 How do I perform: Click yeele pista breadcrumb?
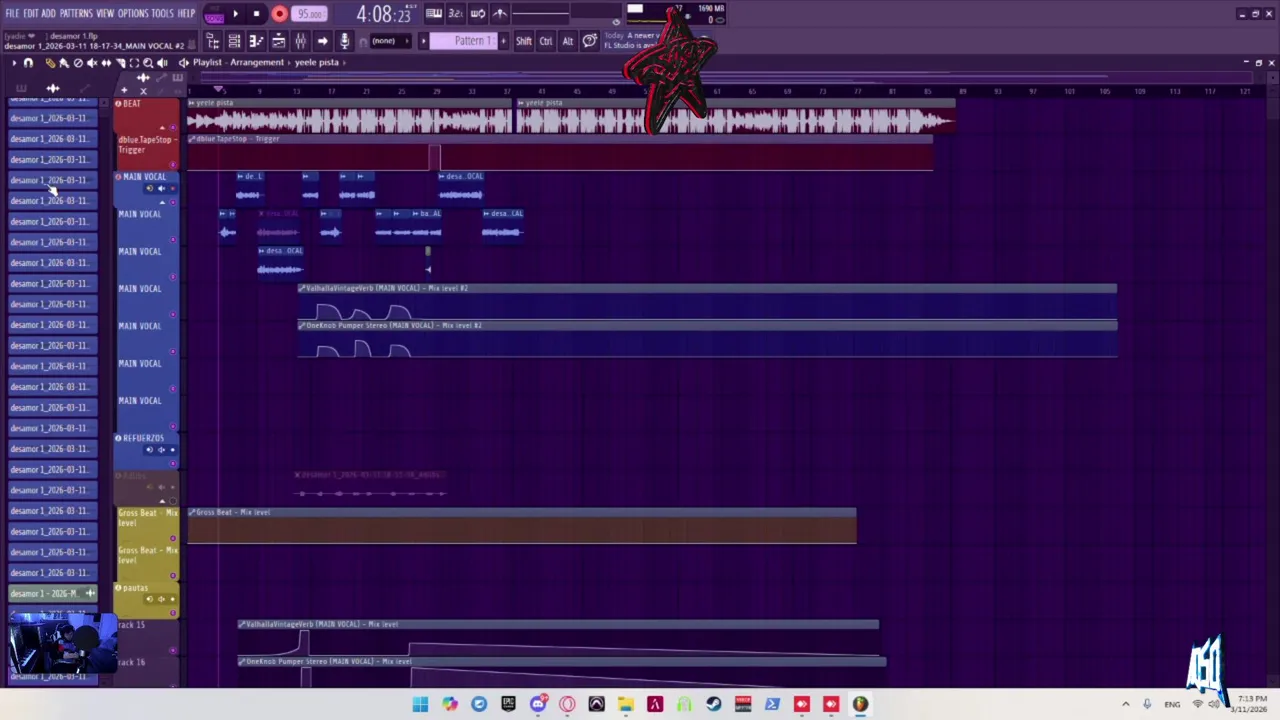(316, 62)
